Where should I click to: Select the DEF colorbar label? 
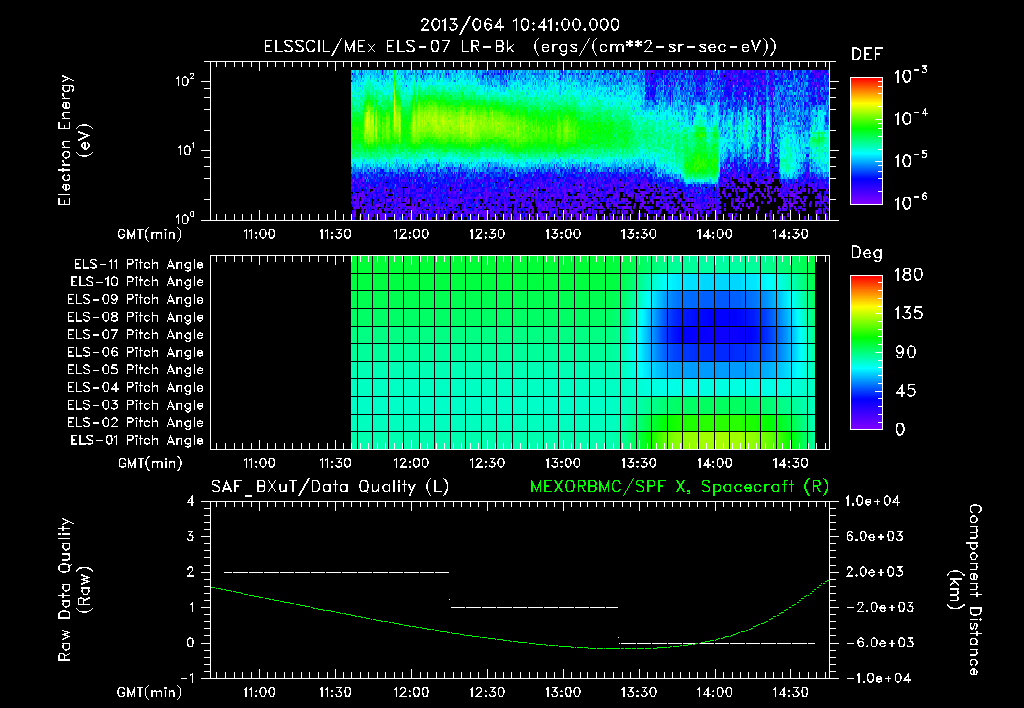(867, 55)
